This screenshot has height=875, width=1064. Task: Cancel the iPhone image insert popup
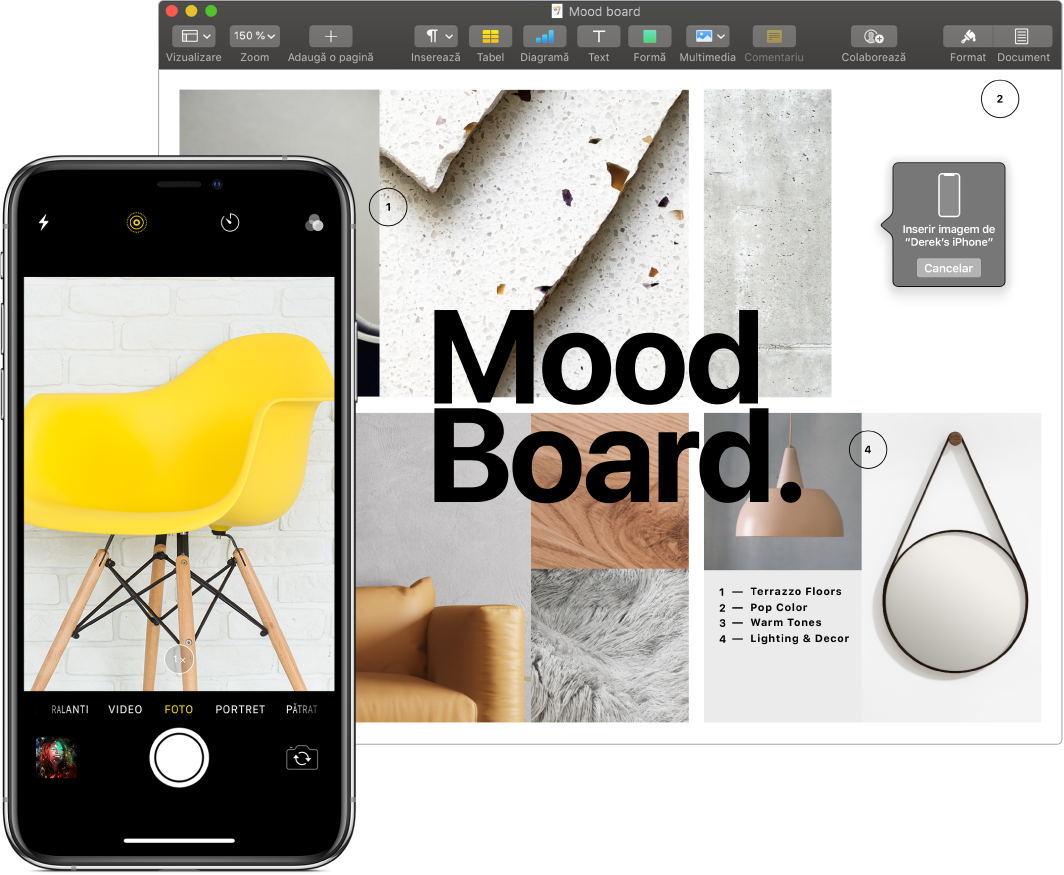949,268
